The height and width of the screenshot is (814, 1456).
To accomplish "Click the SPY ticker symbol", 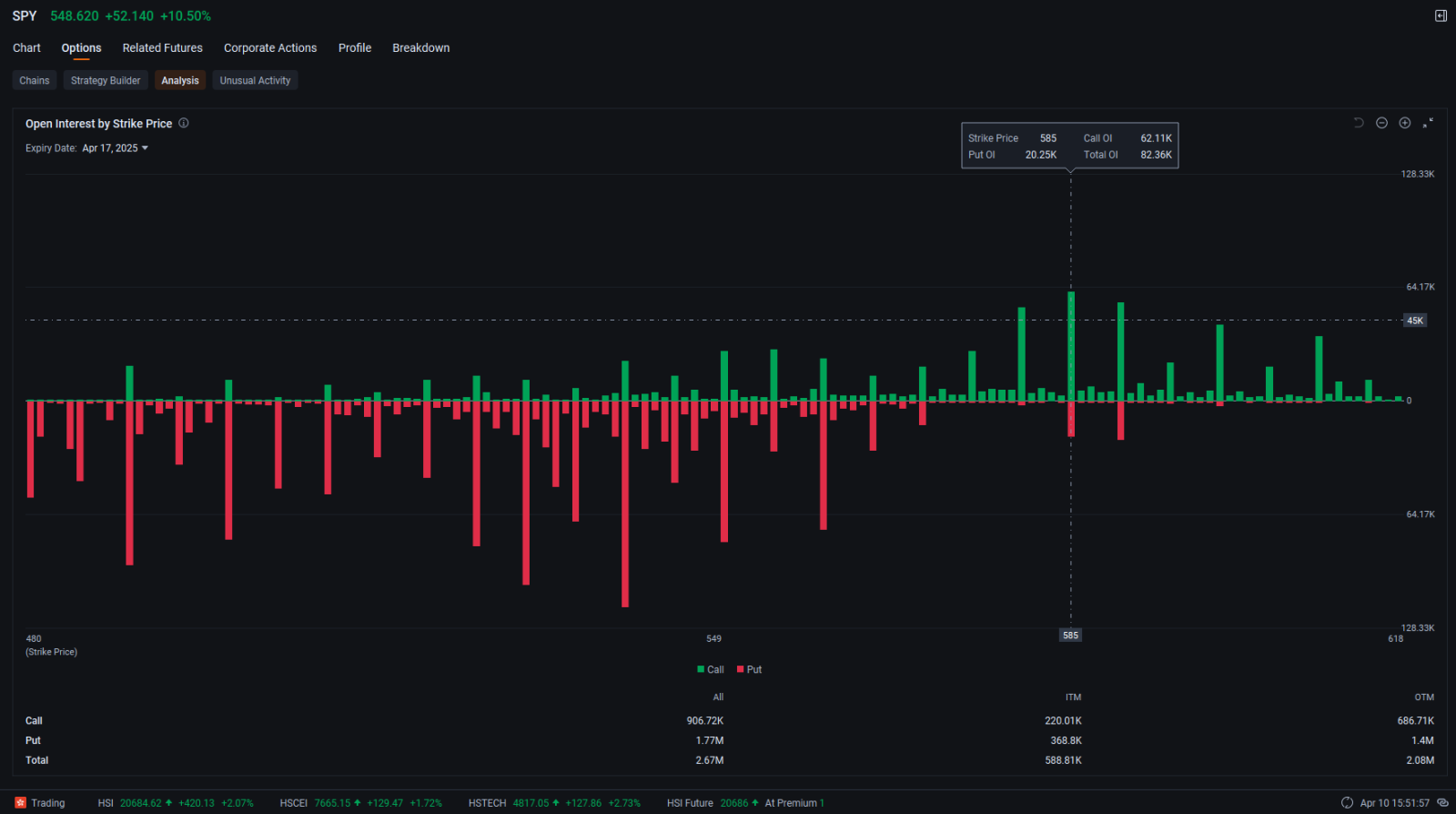I will 25,16.
